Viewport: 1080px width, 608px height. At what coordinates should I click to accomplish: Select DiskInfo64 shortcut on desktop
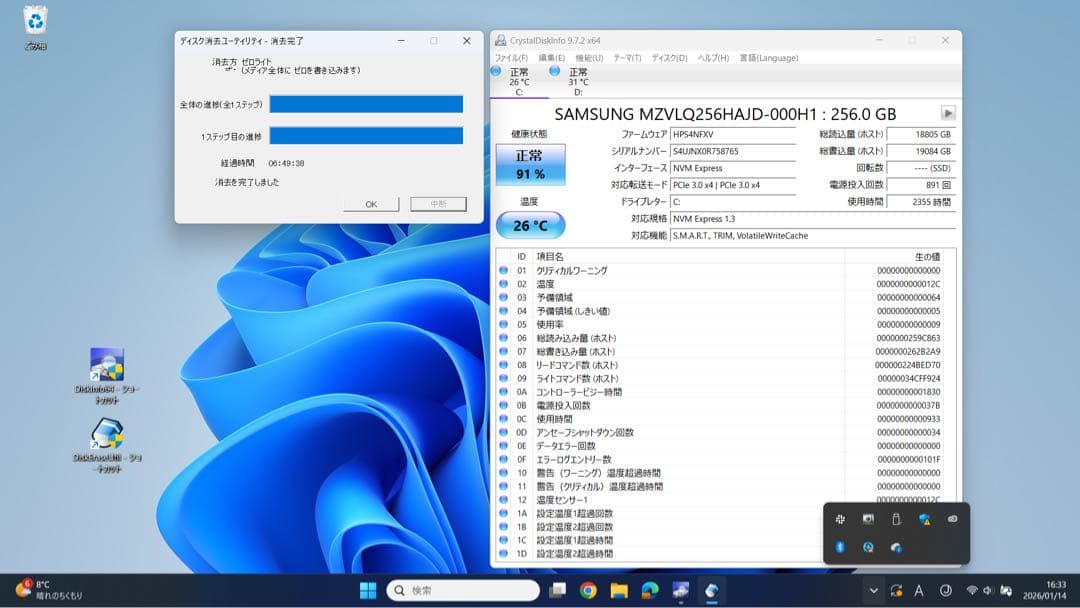pos(107,376)
